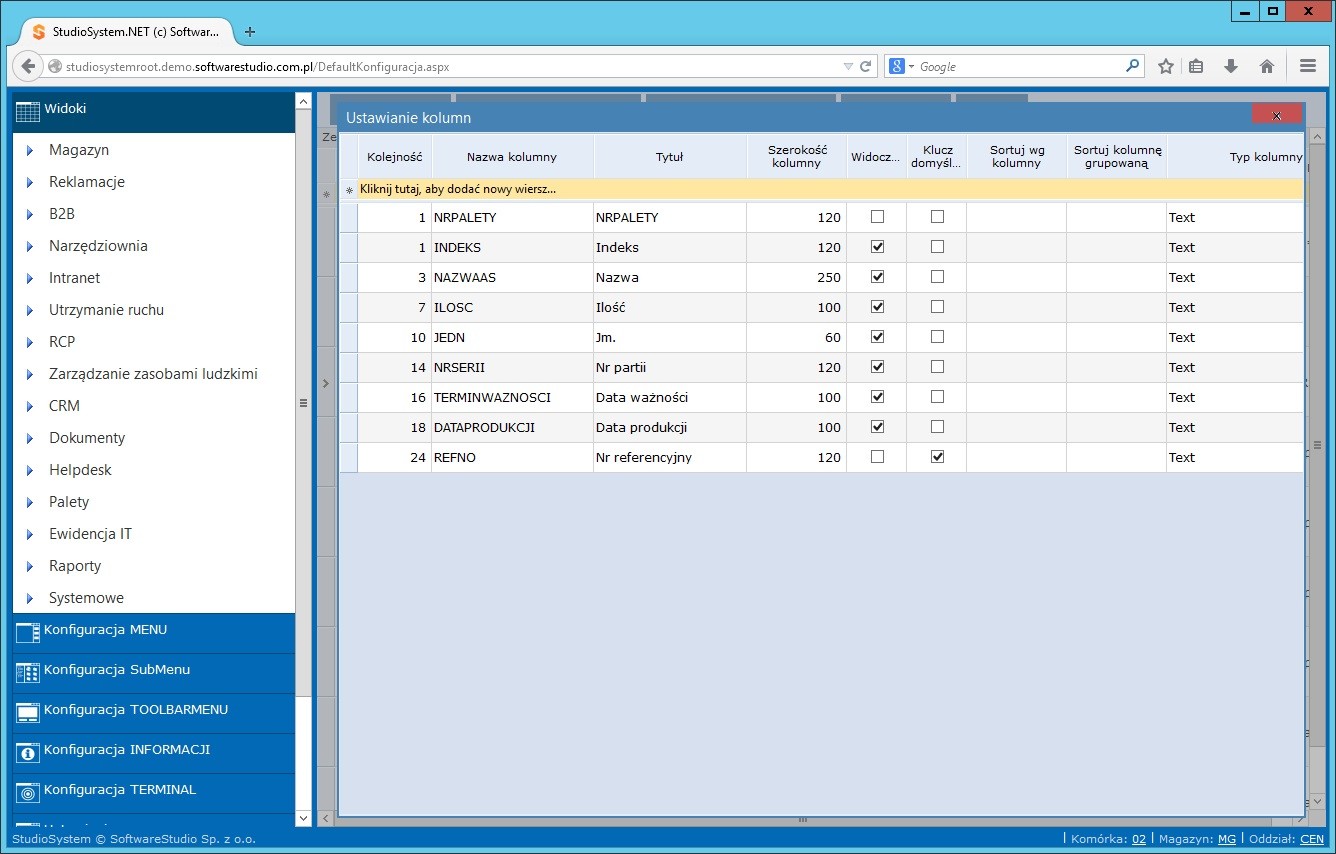Expand the Intranet tree node
Image resolution: width=1336 pixels, height=854 pixels.
[30, 279]
